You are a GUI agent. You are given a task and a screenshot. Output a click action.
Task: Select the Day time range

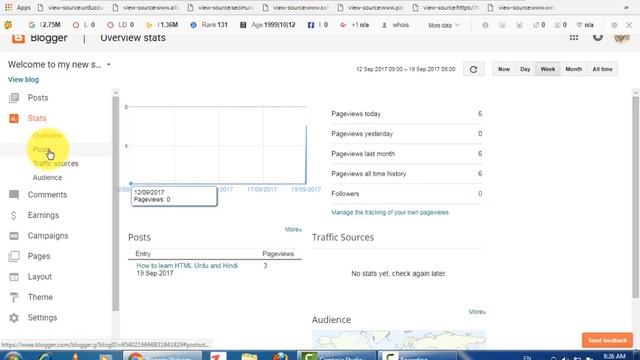tap(525, 69)
